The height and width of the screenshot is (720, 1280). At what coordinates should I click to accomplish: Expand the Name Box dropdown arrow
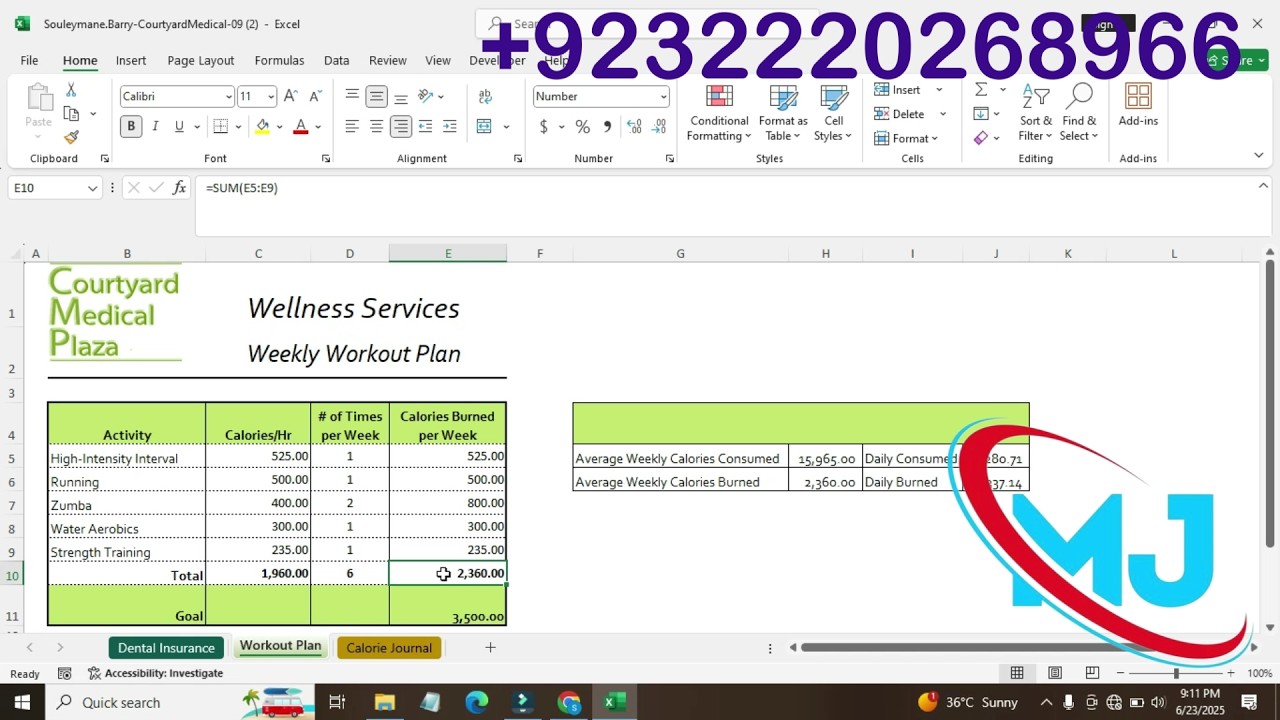pos(92,188)
